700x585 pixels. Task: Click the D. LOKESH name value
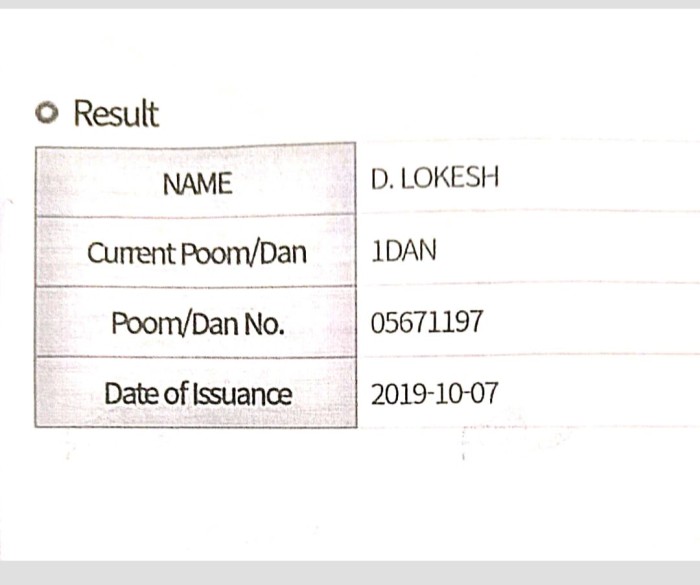coord(435,180)
